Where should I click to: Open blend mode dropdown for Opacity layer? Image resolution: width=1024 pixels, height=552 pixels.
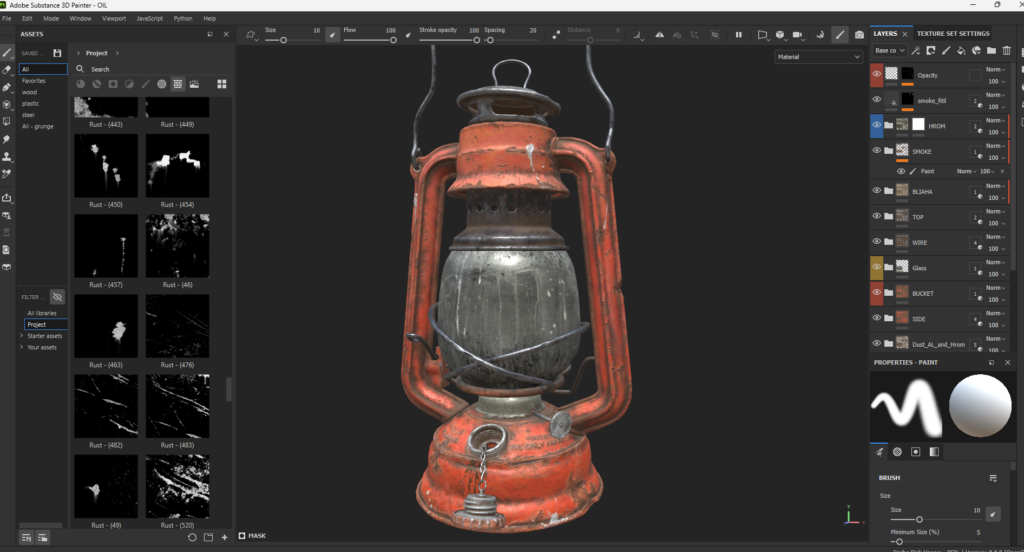point(995,69)
